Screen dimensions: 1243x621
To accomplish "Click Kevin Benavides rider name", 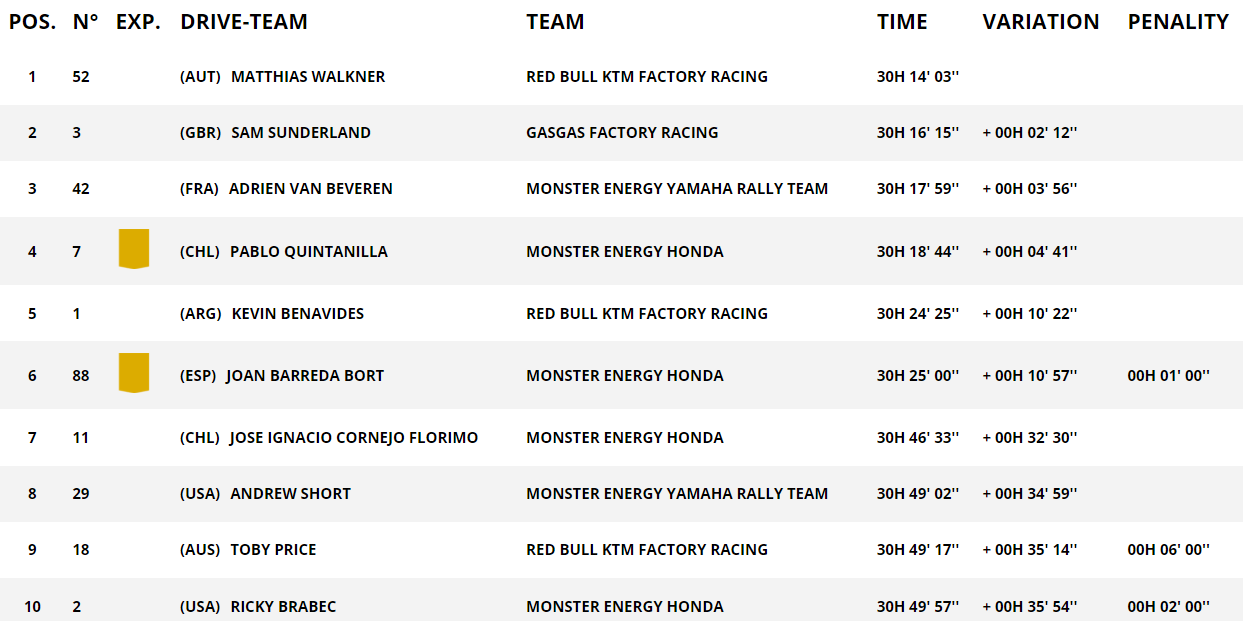I will tap(298, 314).
